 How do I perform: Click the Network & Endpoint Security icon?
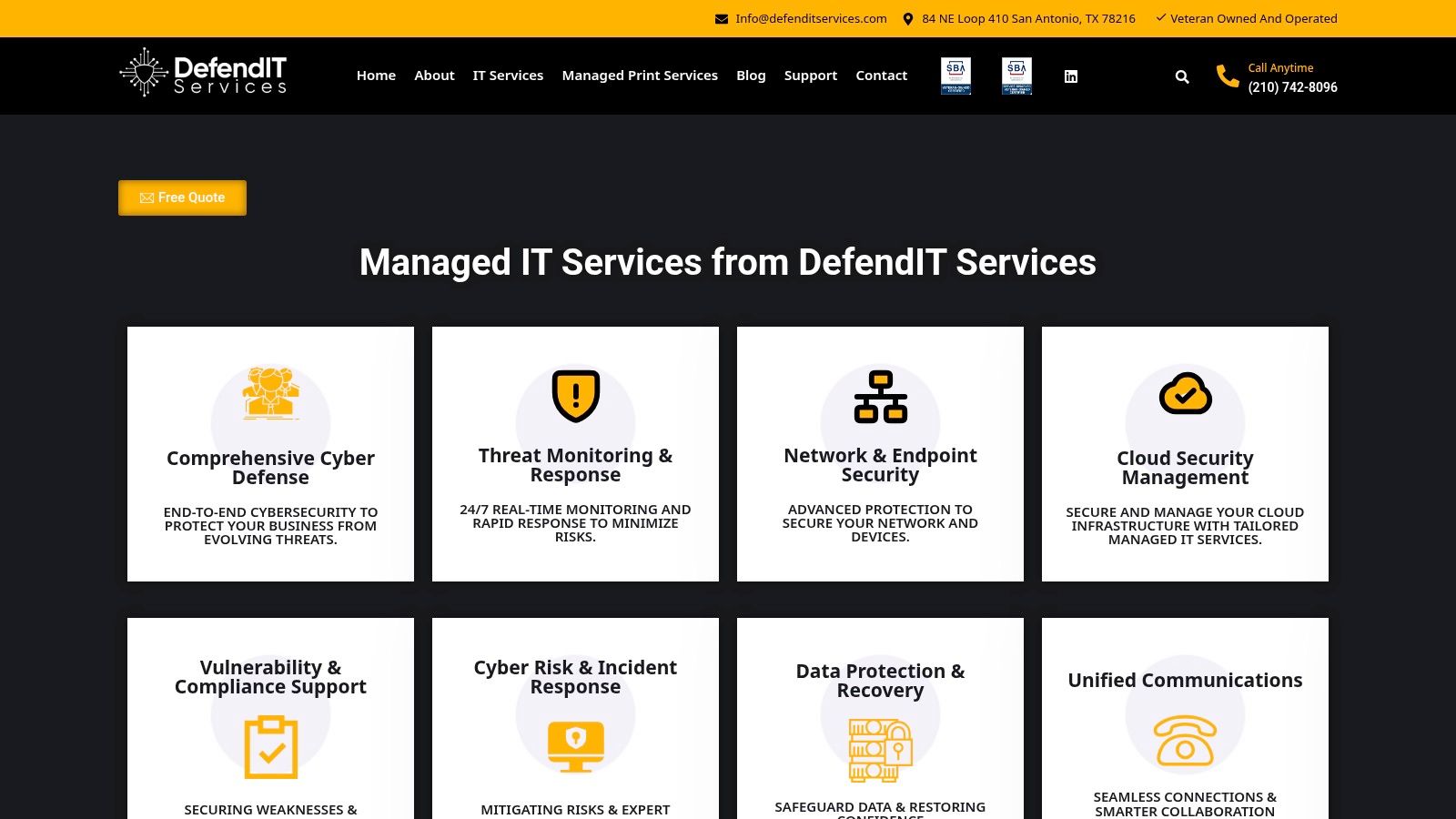pyautogui.click(x=880, y=397)
